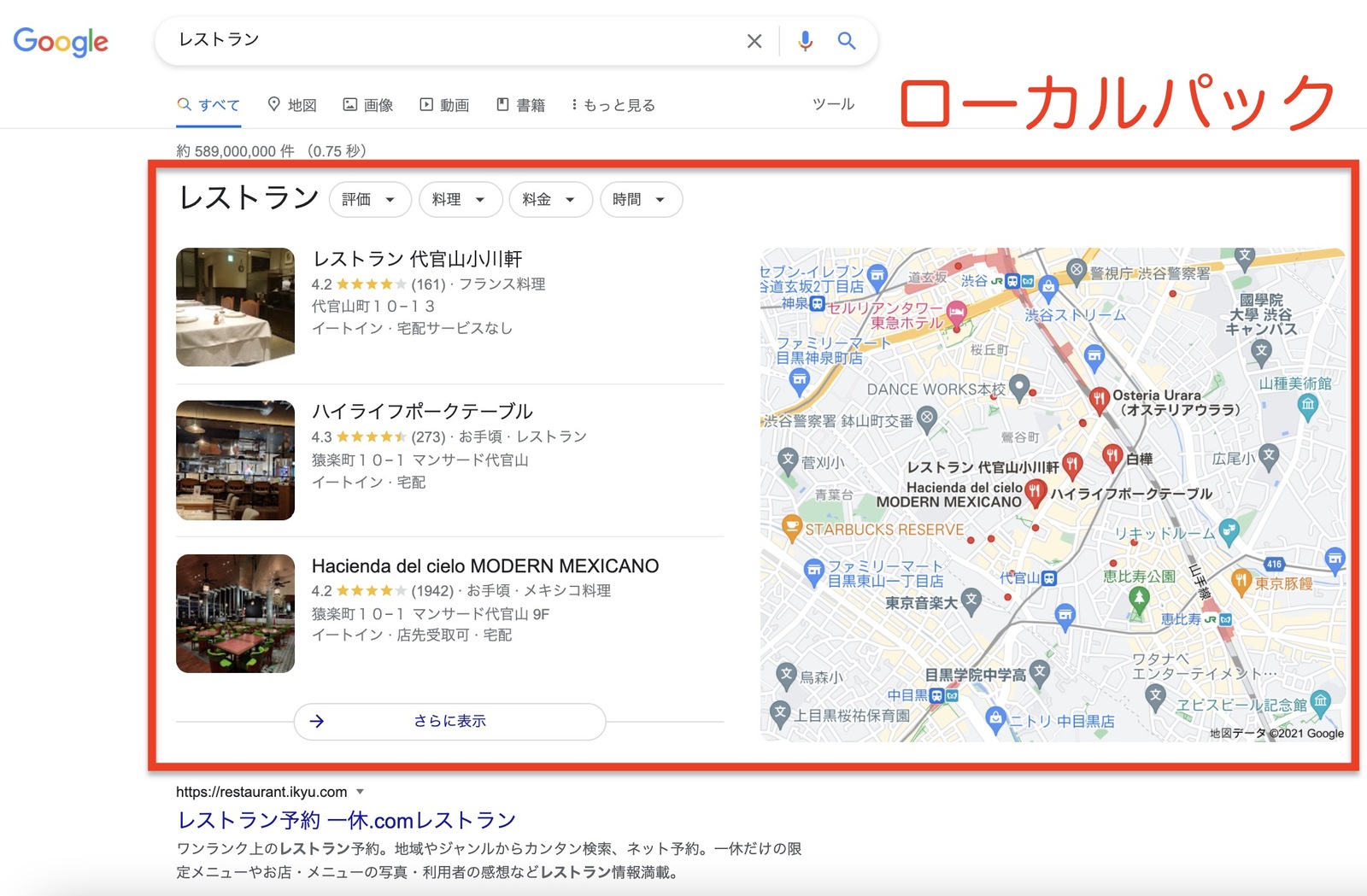The height and width of the screenshot is (896, 1367).
Task: Open ツール options
Action: click(833, 104)
